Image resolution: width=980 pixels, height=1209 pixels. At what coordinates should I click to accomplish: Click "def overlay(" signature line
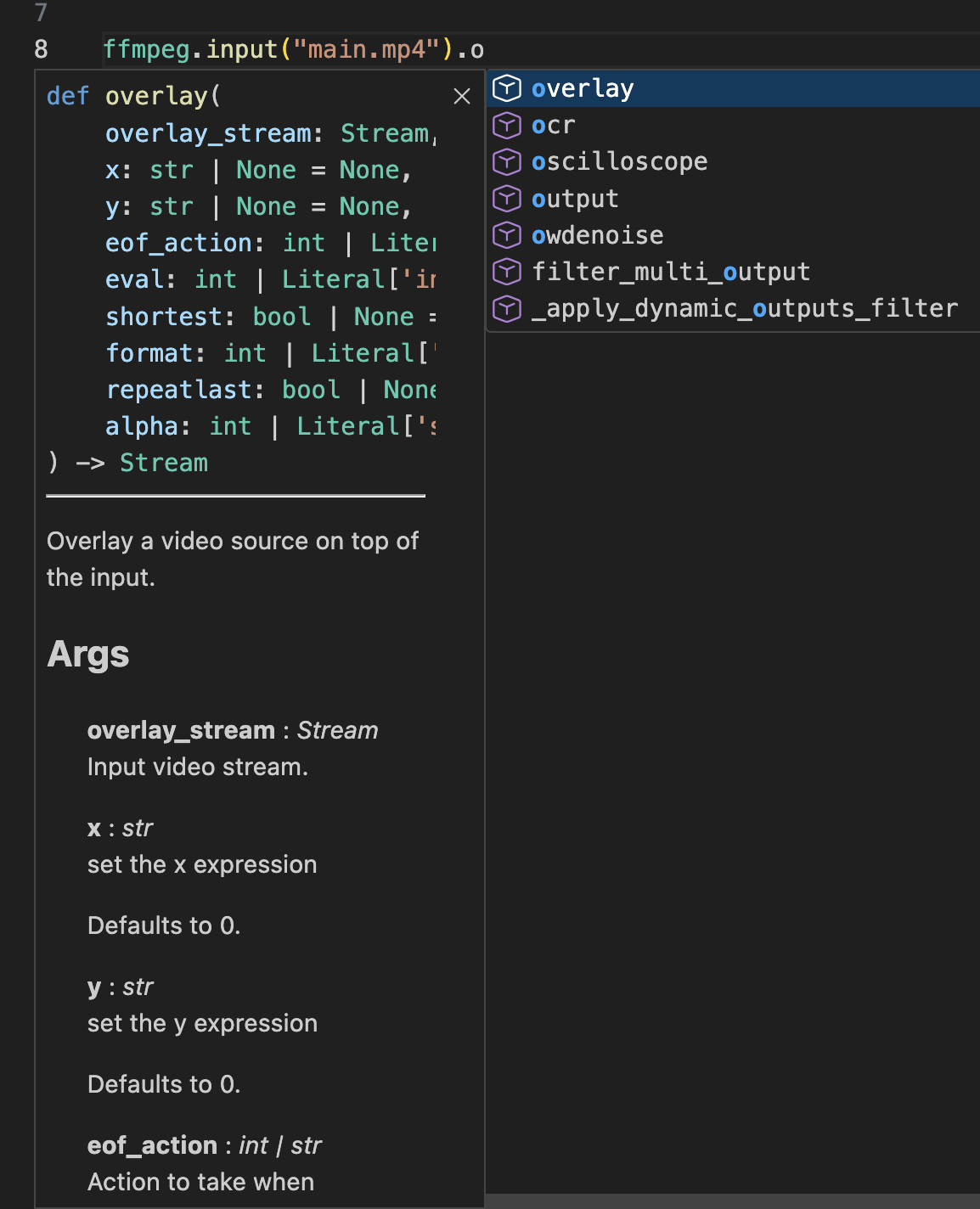pyautogui.click(x=133, y=96)
